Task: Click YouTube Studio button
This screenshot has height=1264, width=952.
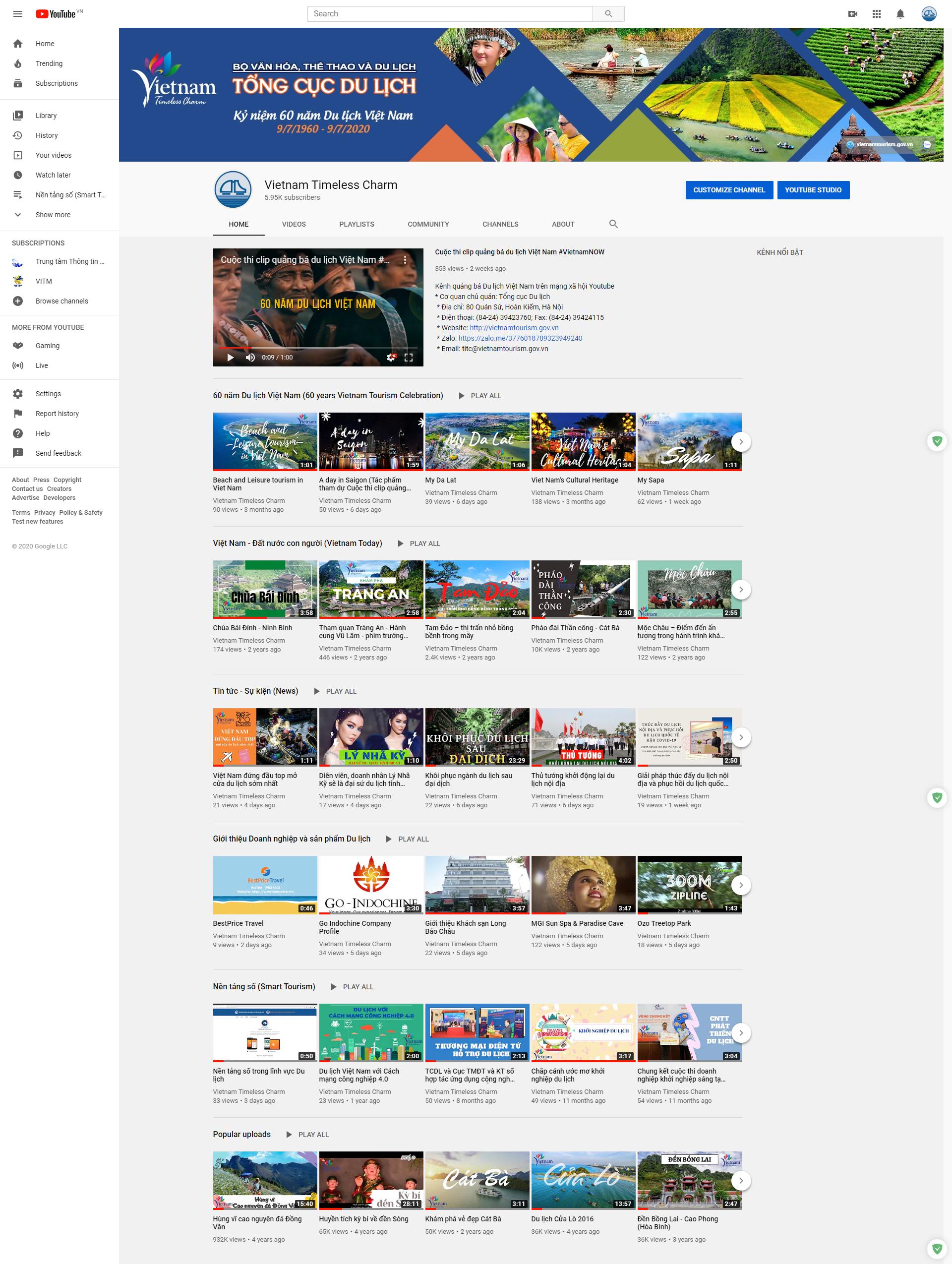Action: (813, 190)
